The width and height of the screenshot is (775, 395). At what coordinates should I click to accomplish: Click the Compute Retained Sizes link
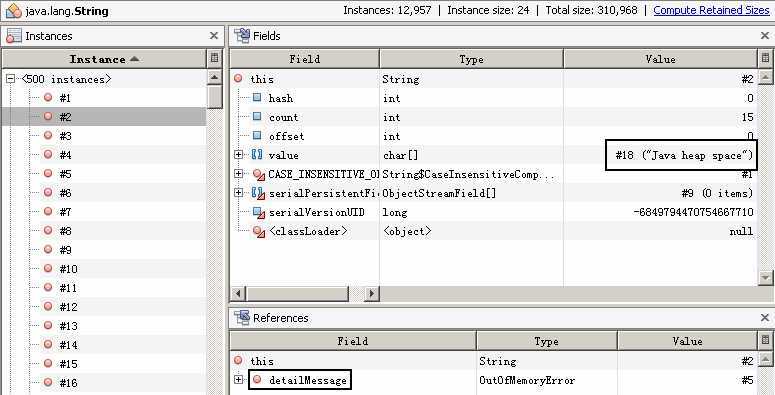[x=711, y=10]
